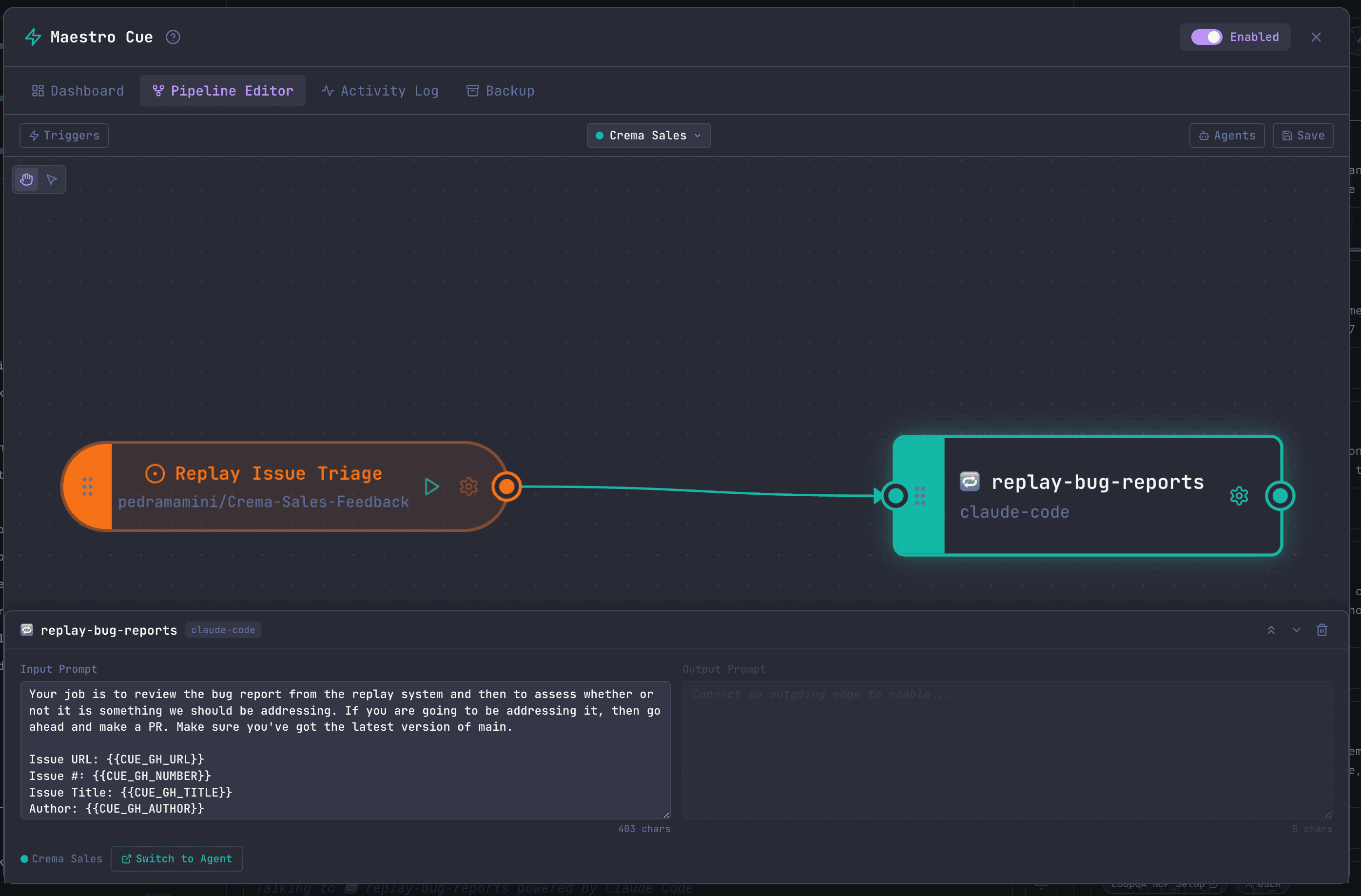This screenshot has height=896, width=1361.
Task: Click the replay-bug-reports agent icon on node
Action: tap(969, 482)
